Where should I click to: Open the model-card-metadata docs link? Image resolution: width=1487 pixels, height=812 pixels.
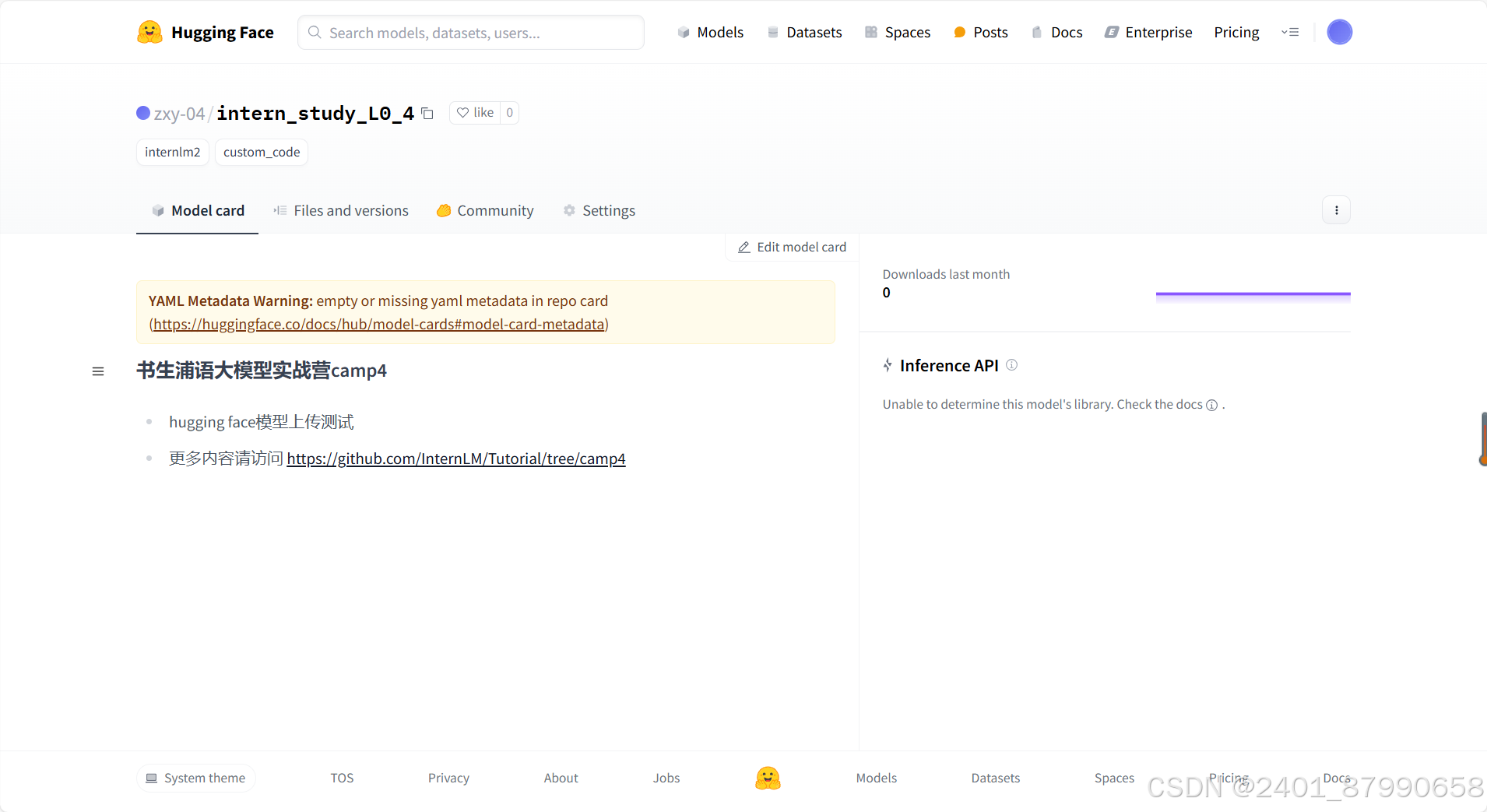pyautogui.click(x=379, y=324)
